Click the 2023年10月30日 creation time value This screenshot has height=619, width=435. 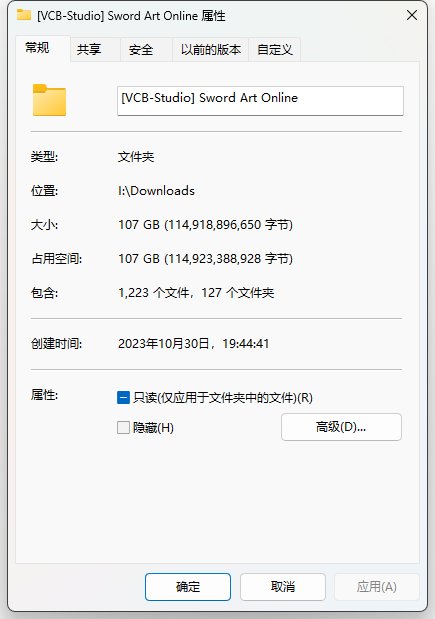163,343
